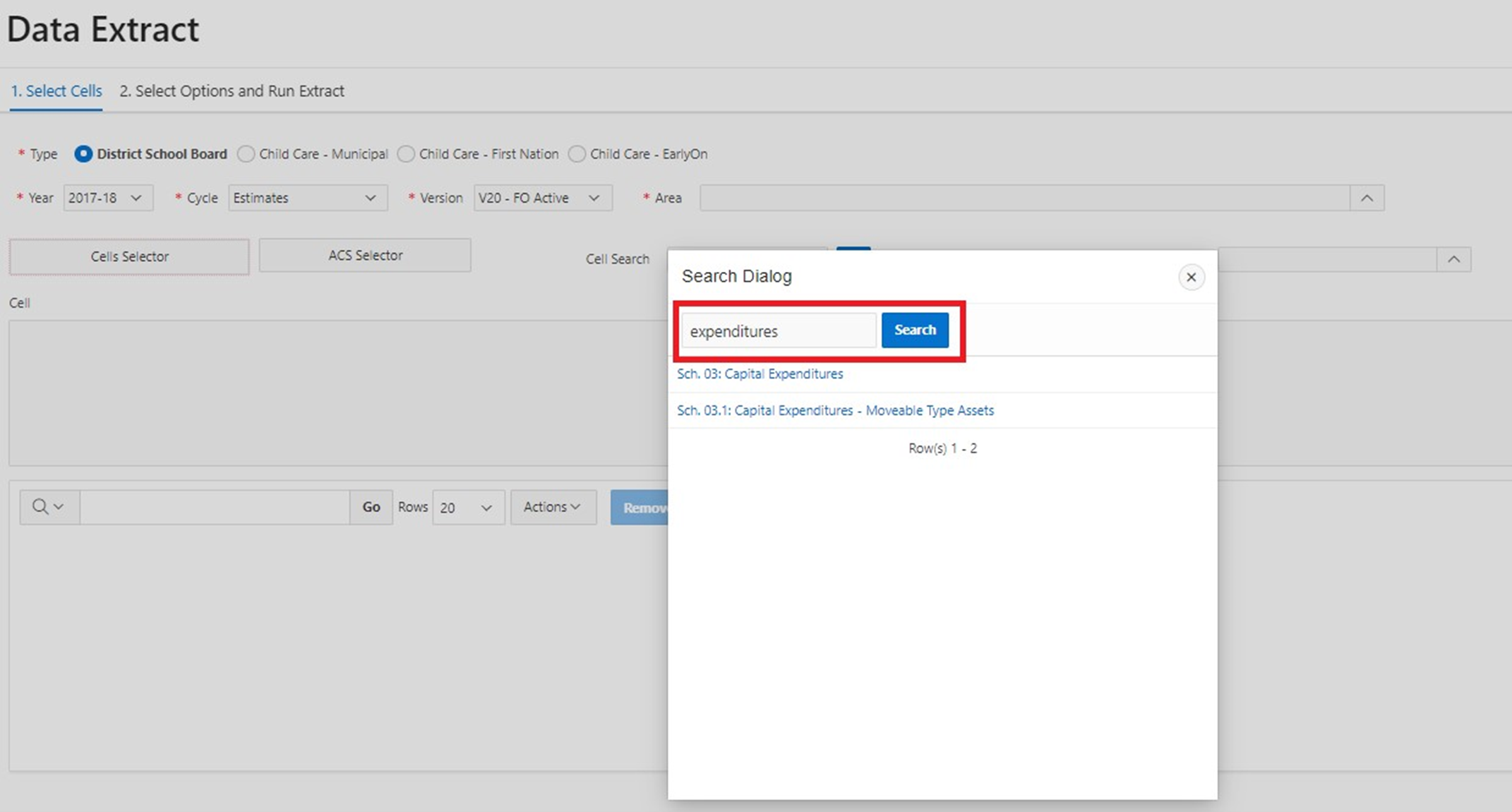Viewport: 1512px width, 812px height.
Task: Click the Rows per page dropdown showing 20
Action: (464, 508)
